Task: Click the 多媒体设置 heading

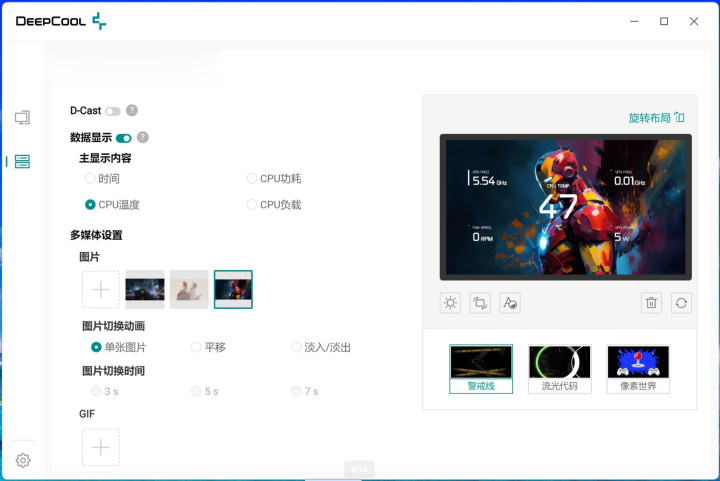Action: (96, 235)
